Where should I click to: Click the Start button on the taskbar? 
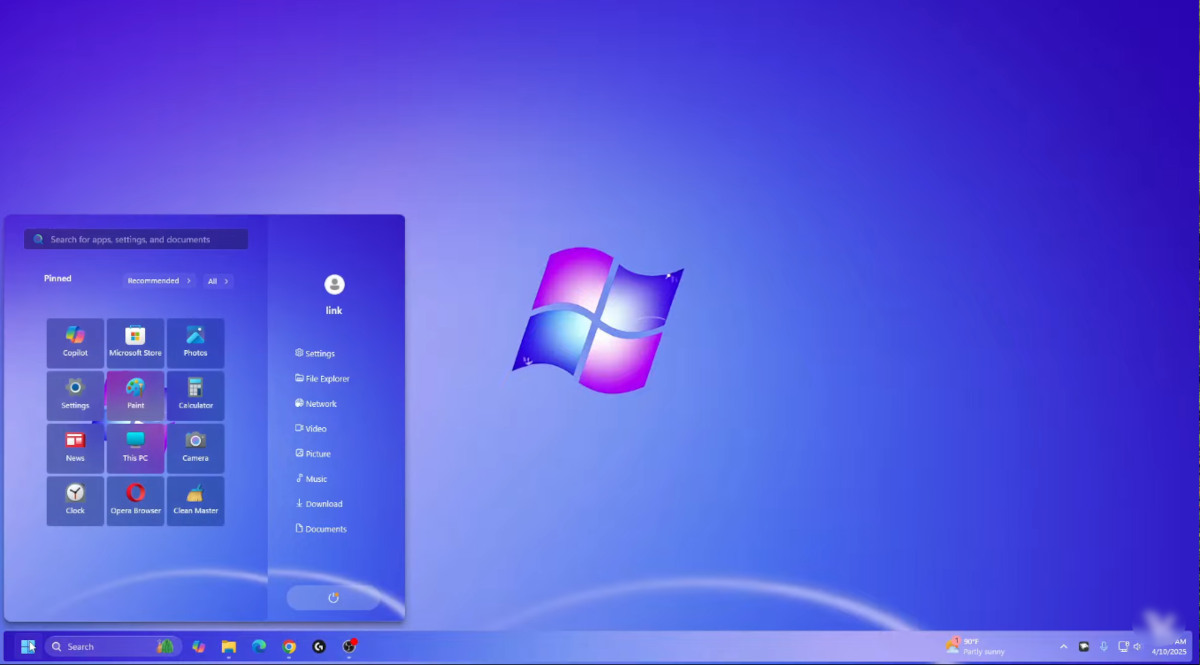(28, 647)
